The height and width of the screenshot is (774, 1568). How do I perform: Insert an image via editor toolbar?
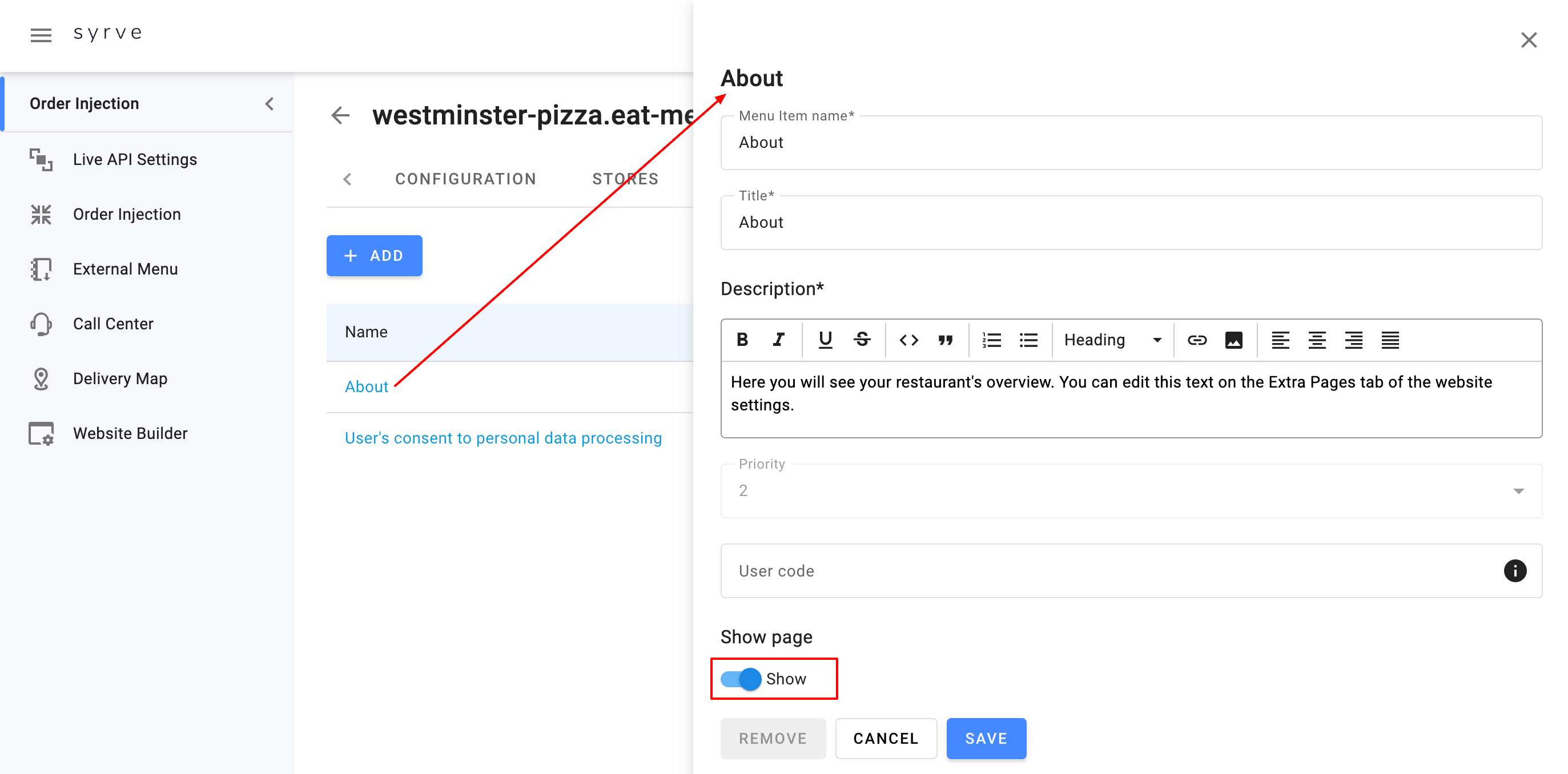tap(1233, 340)
